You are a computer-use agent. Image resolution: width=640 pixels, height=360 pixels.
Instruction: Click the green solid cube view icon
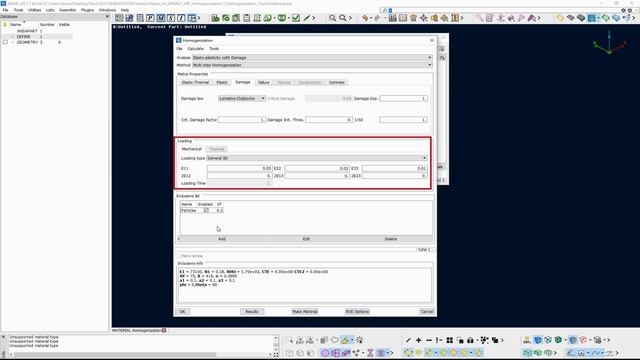[558, 340]
